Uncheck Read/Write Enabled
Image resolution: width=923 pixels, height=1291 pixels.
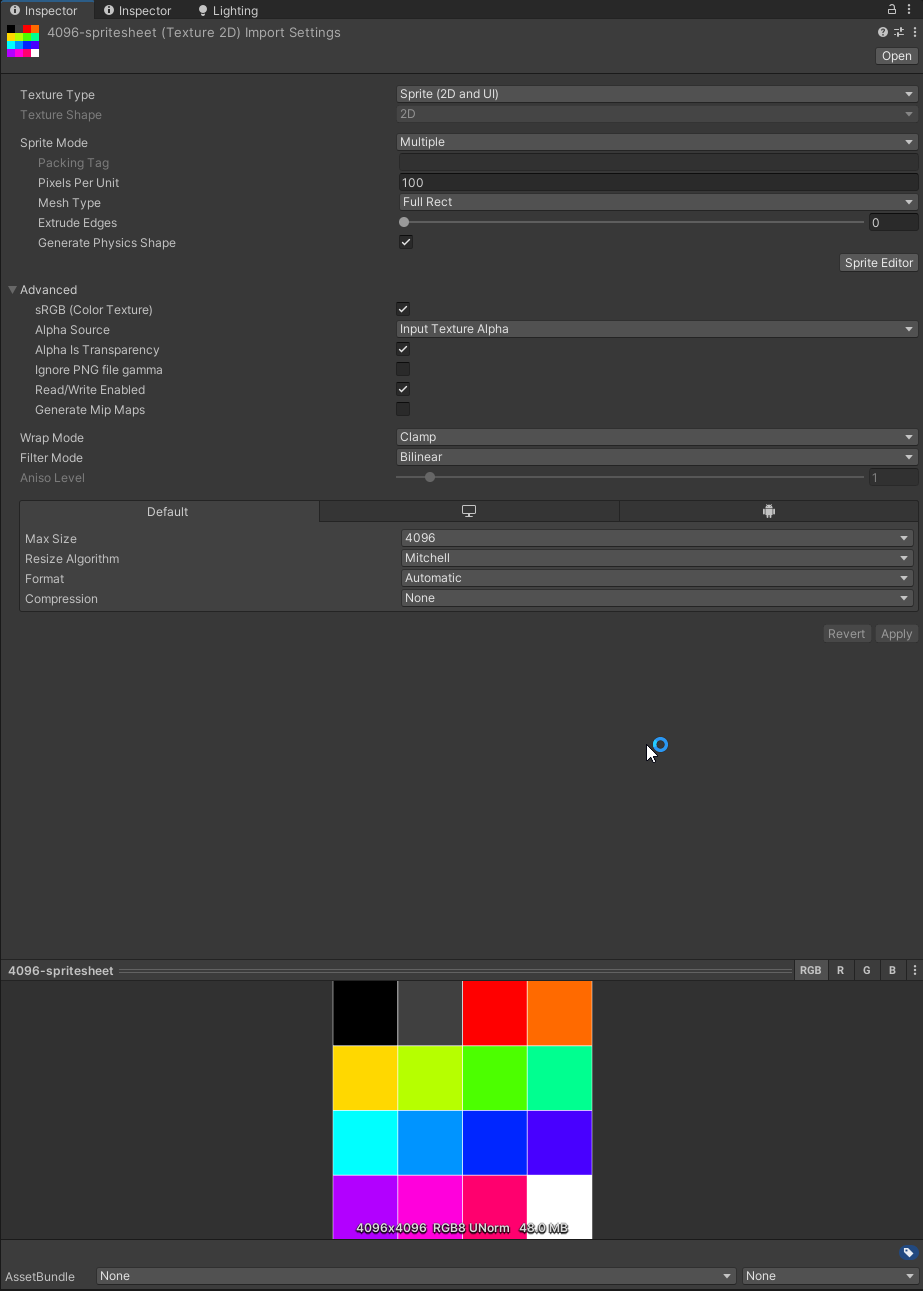402,389
